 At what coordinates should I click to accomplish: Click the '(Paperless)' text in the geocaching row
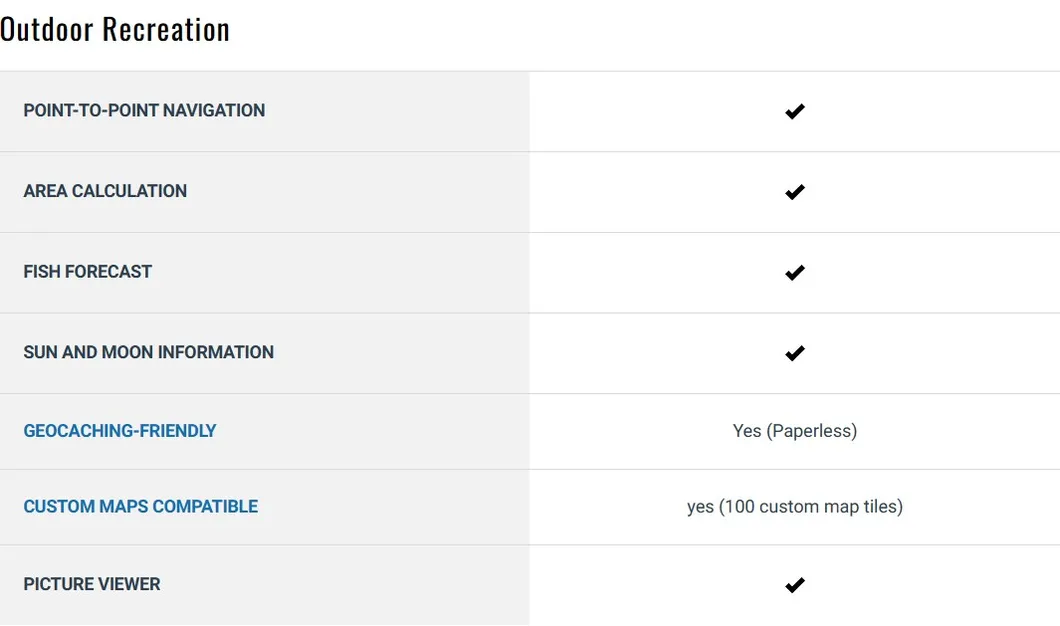click(x=812, y=431)
